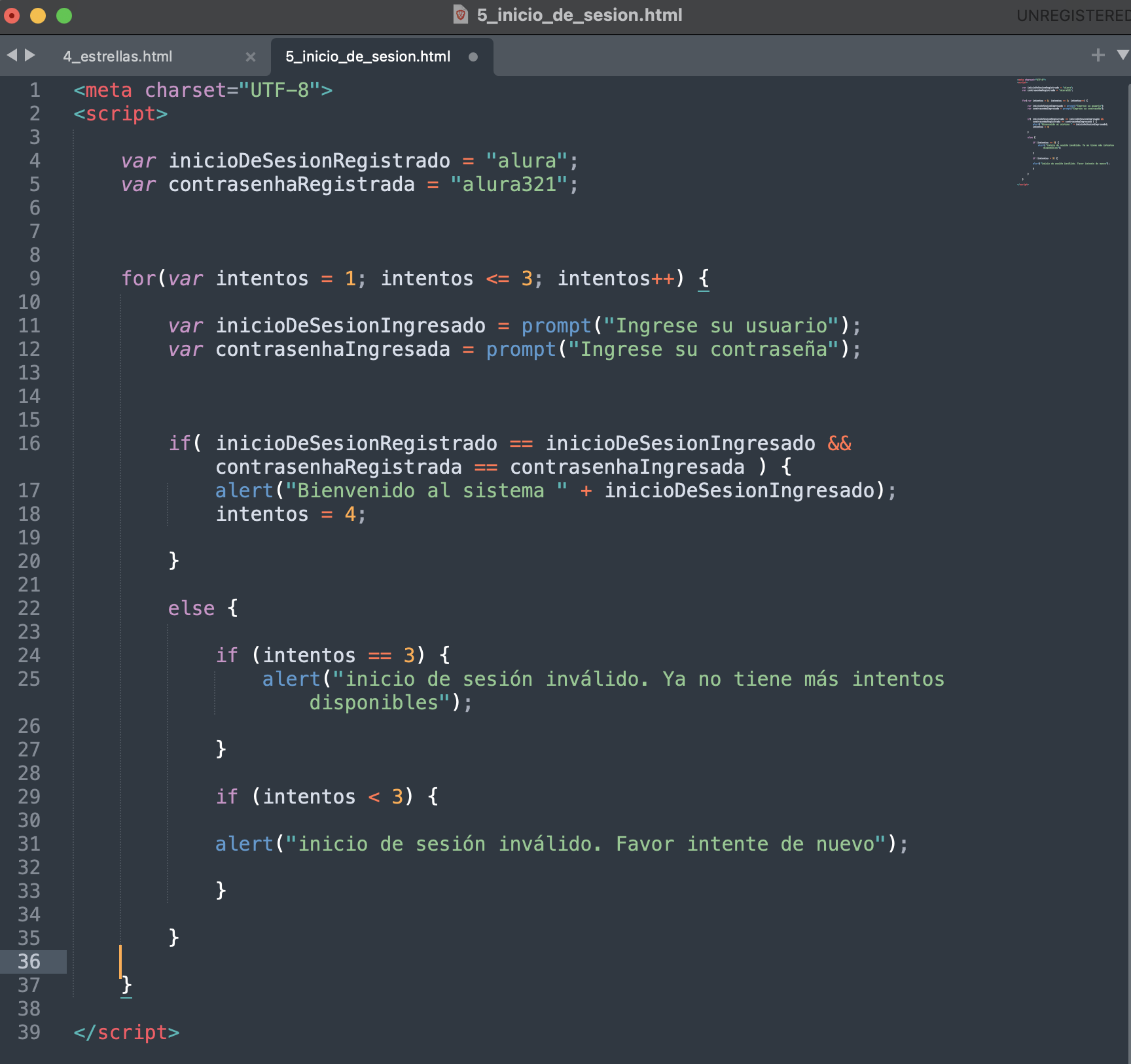1131x1064 pixels.
Task: Click line number 39 in gutter
Action: click(x=29, y=1033)
